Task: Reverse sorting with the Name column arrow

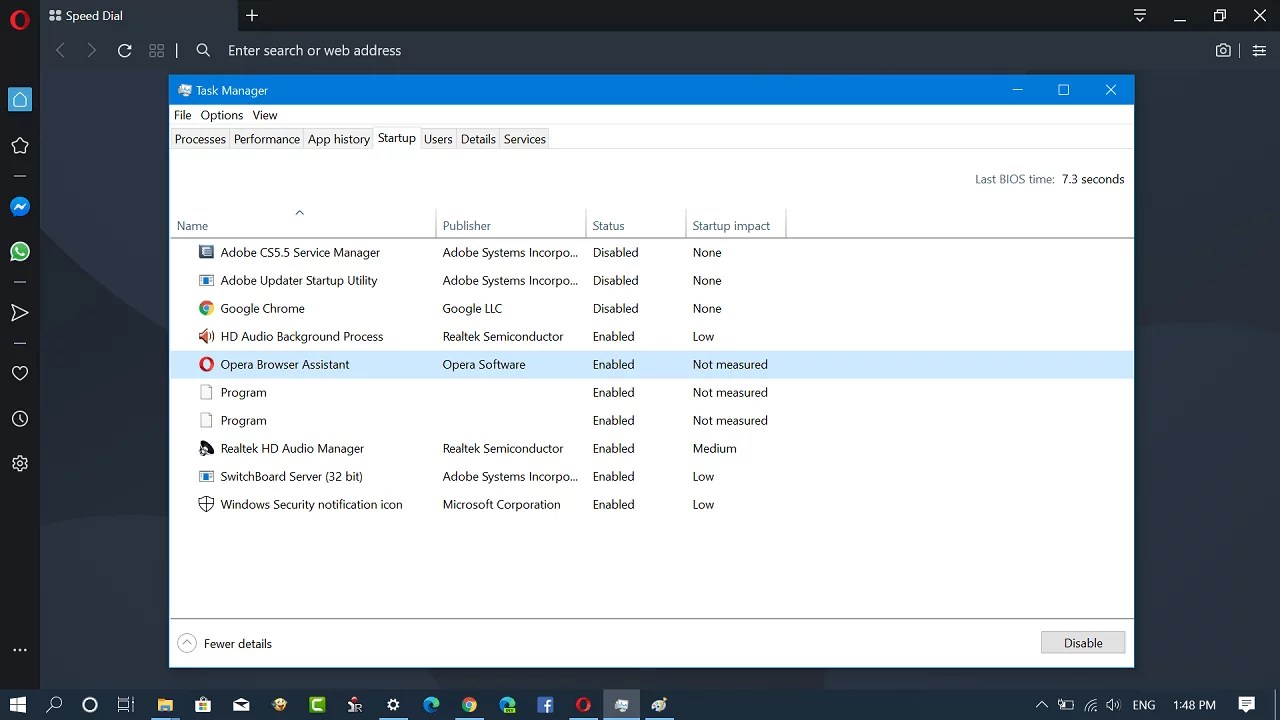Action: coord(299,212)
